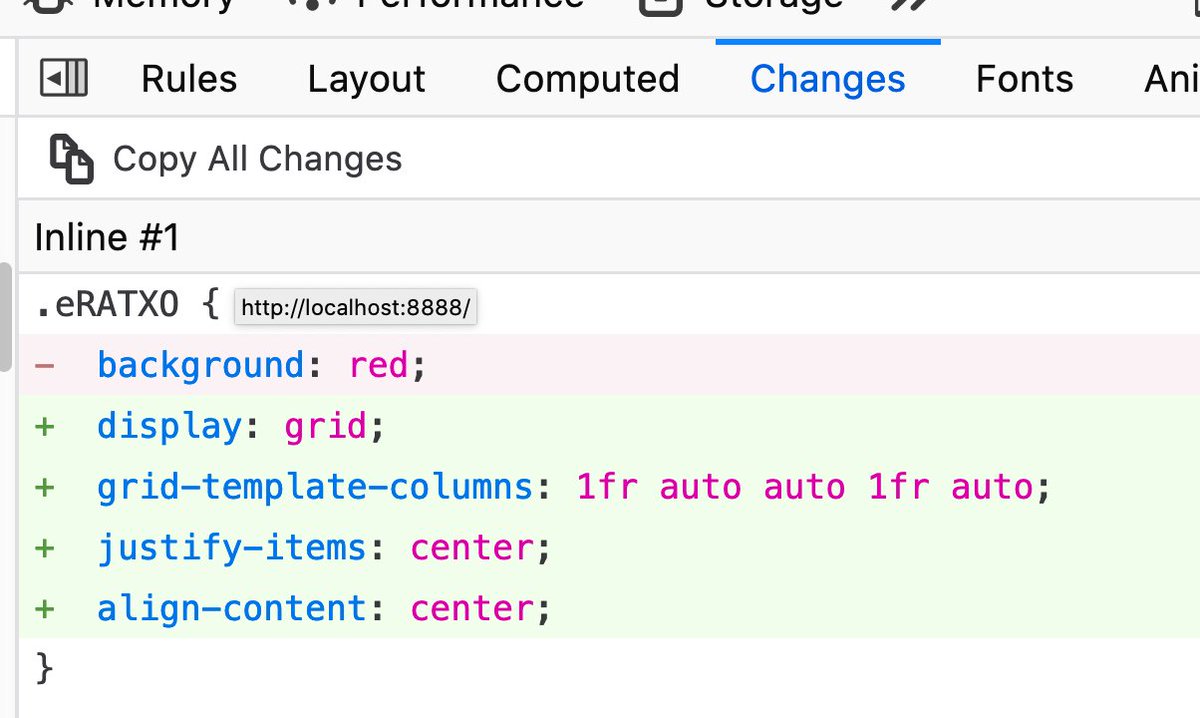This screenshot has height=718, width=1200.
Task: Open the http://localhost:8888/ source link
Action: 356,308
